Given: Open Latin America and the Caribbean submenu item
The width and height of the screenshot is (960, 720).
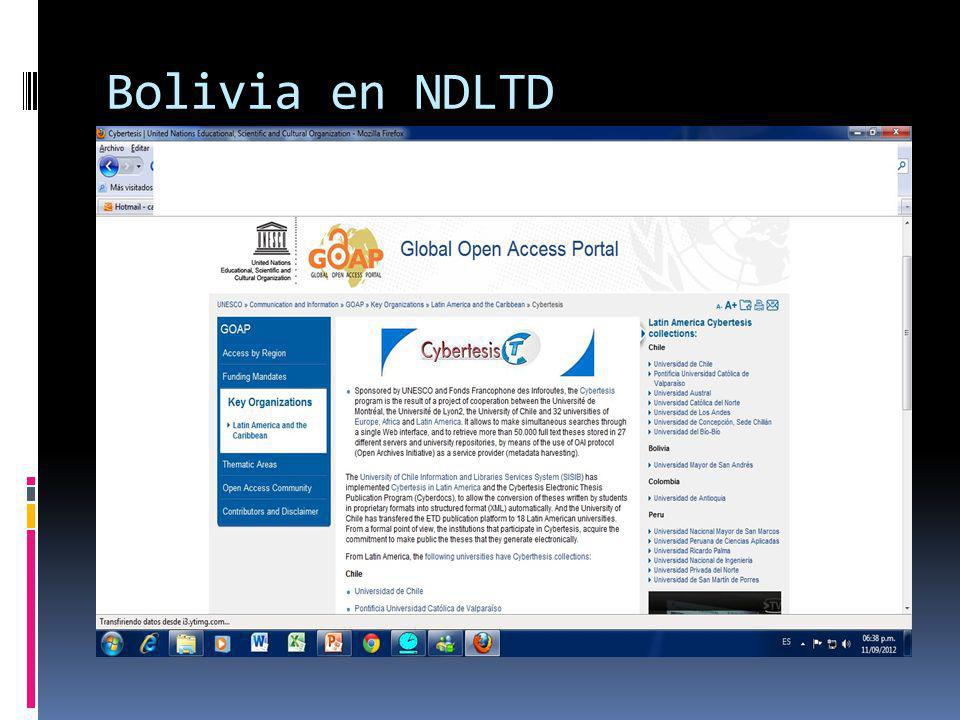Looking at the screenshot, I should (x=269, y=430).
